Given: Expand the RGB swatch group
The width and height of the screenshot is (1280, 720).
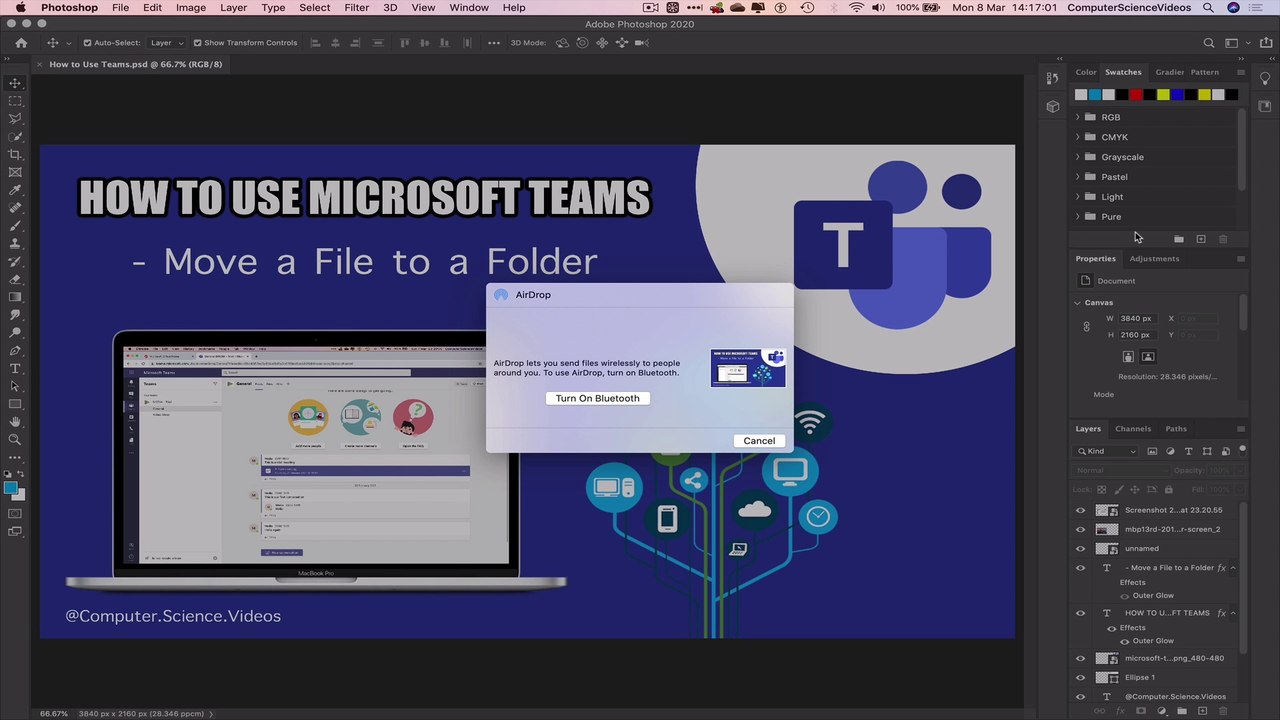Looking at the screenshot, I should pos(1078,117).
